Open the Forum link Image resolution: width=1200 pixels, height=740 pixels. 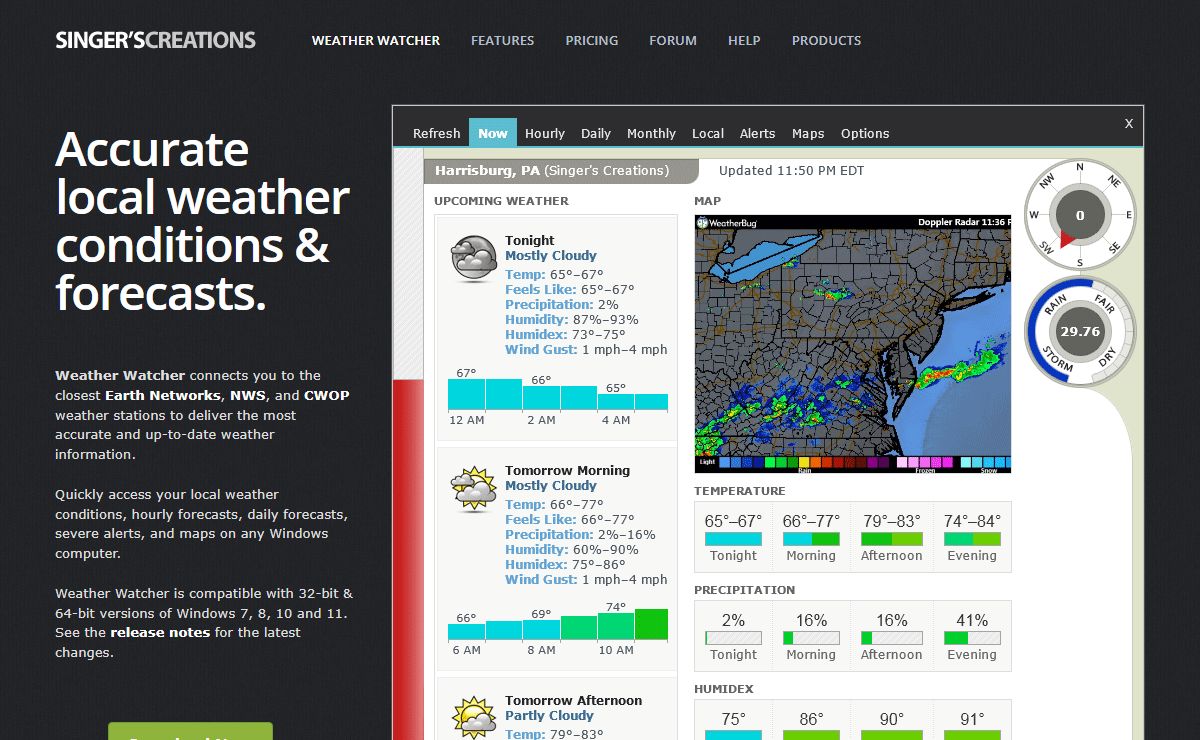point(673,41)
